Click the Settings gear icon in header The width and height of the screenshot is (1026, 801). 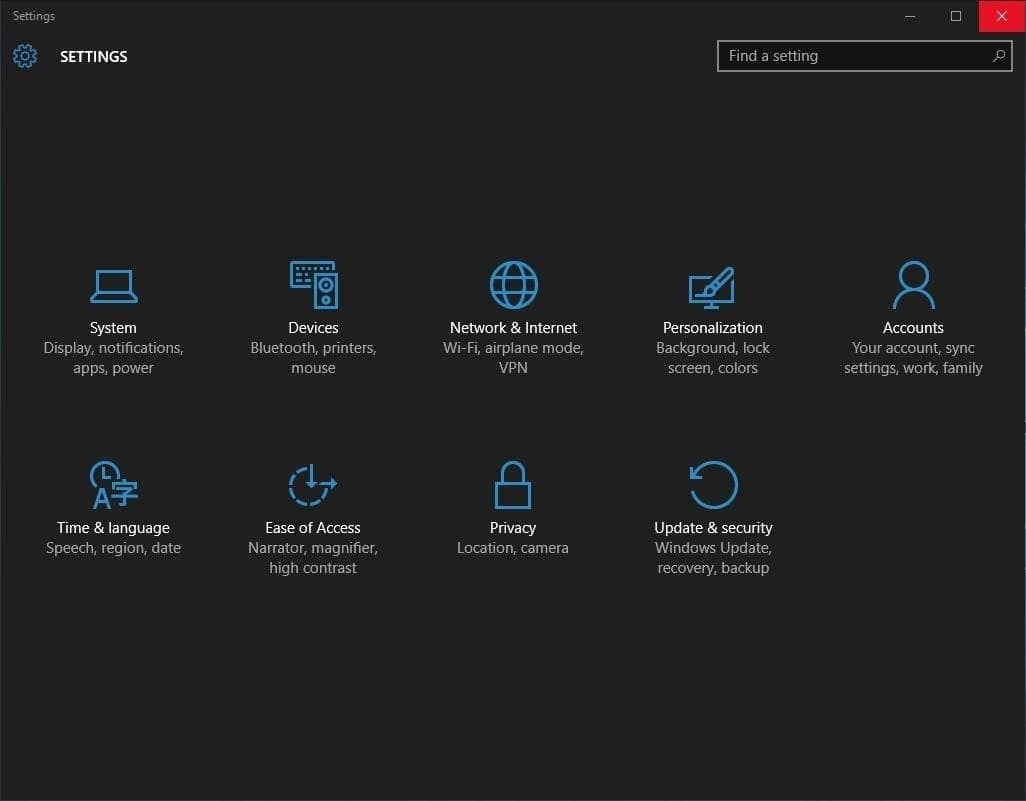pos(25,56)
